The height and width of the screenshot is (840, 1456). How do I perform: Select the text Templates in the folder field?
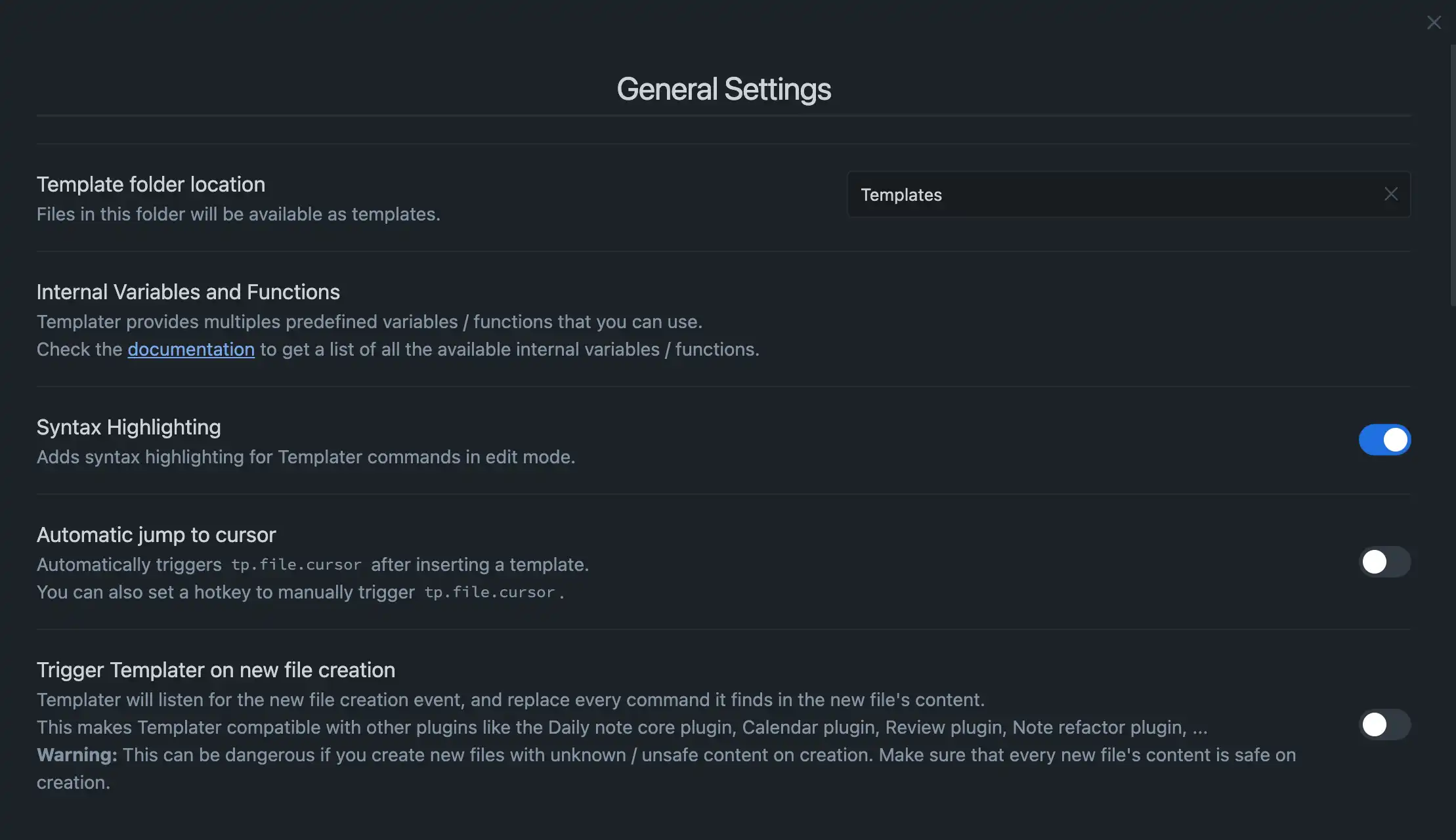[901, 194]
